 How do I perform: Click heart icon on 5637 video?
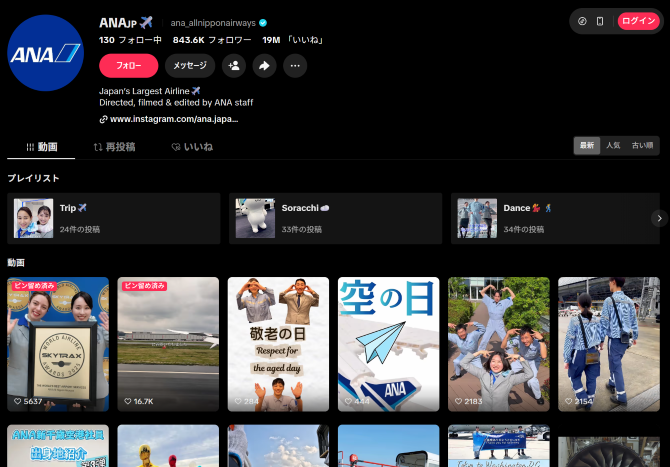click(x=18, y=401)
